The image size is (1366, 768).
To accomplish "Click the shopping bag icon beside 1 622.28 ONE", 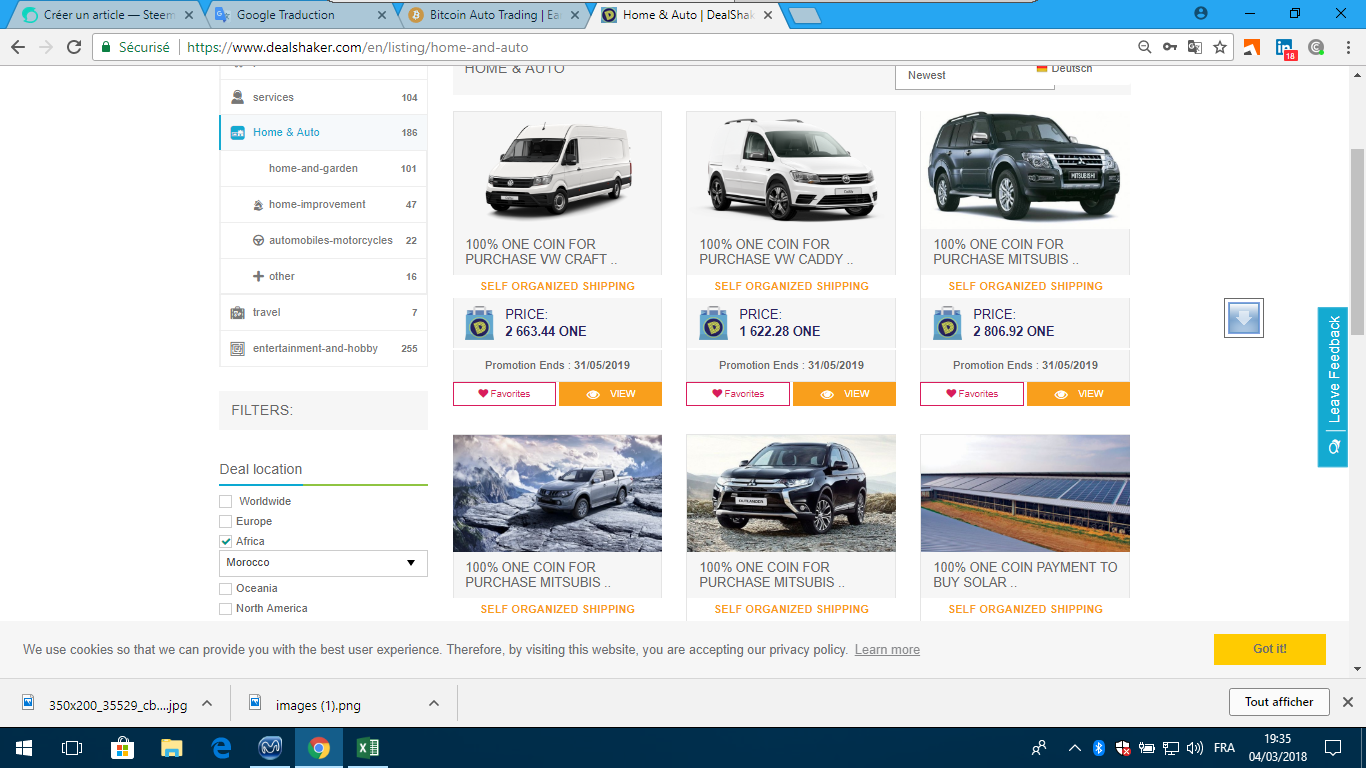I will point(714,323).
